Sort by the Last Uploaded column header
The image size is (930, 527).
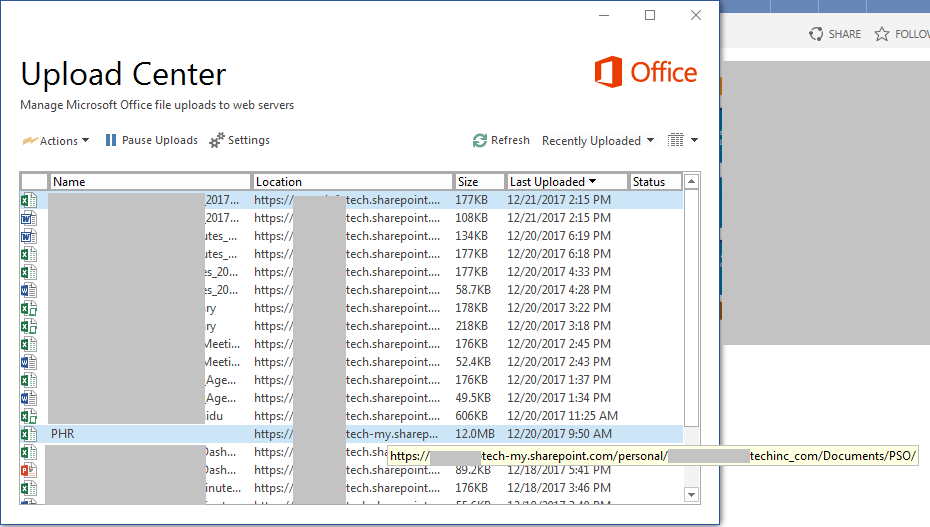tap(566, 182)
